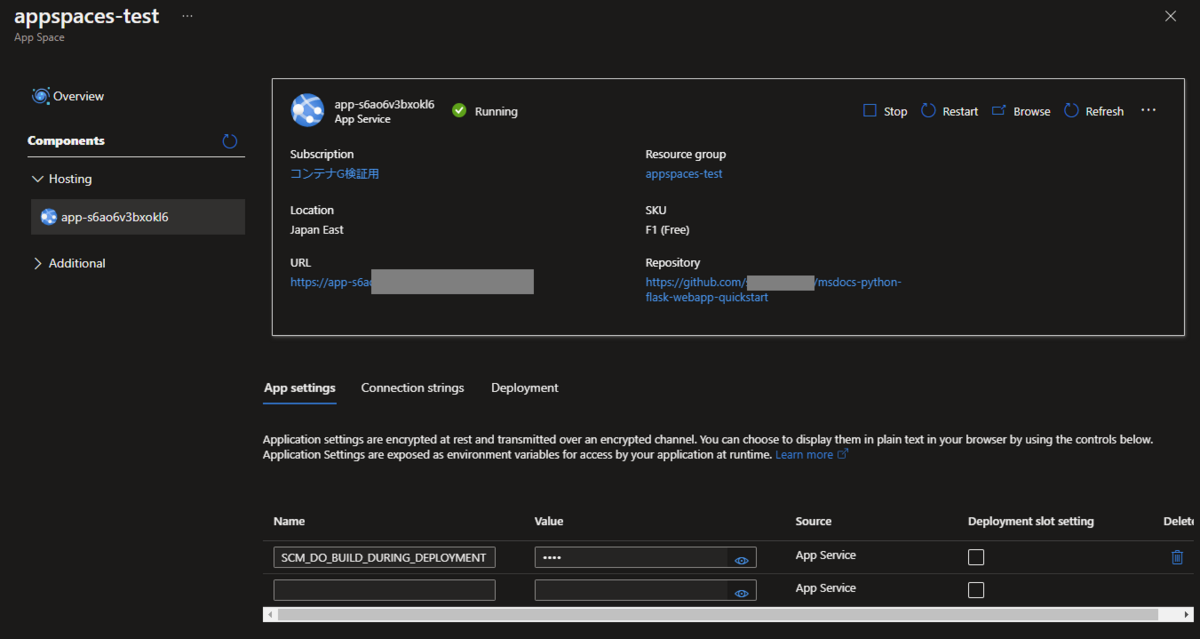This screenshot has width=1200, height=639.
Task: Switch to the App settings tab
Action: (299, 388)
